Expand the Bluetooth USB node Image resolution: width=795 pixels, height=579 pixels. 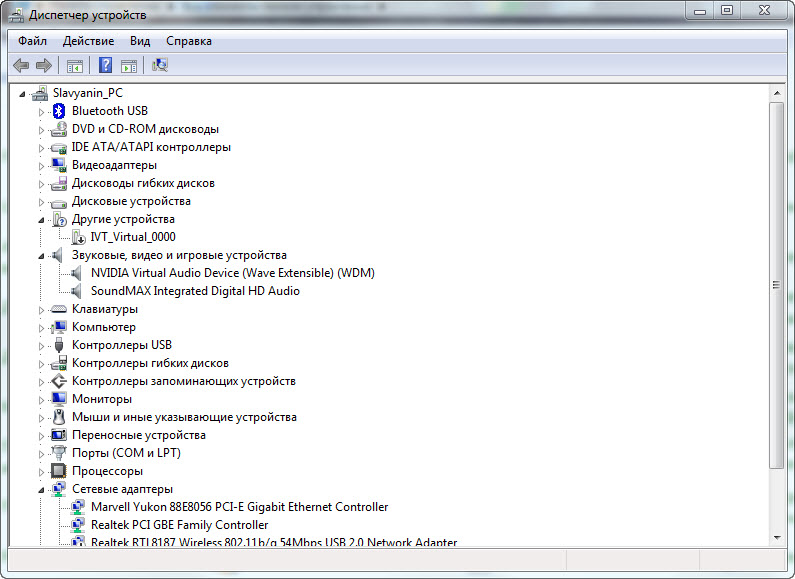(42, 112)
